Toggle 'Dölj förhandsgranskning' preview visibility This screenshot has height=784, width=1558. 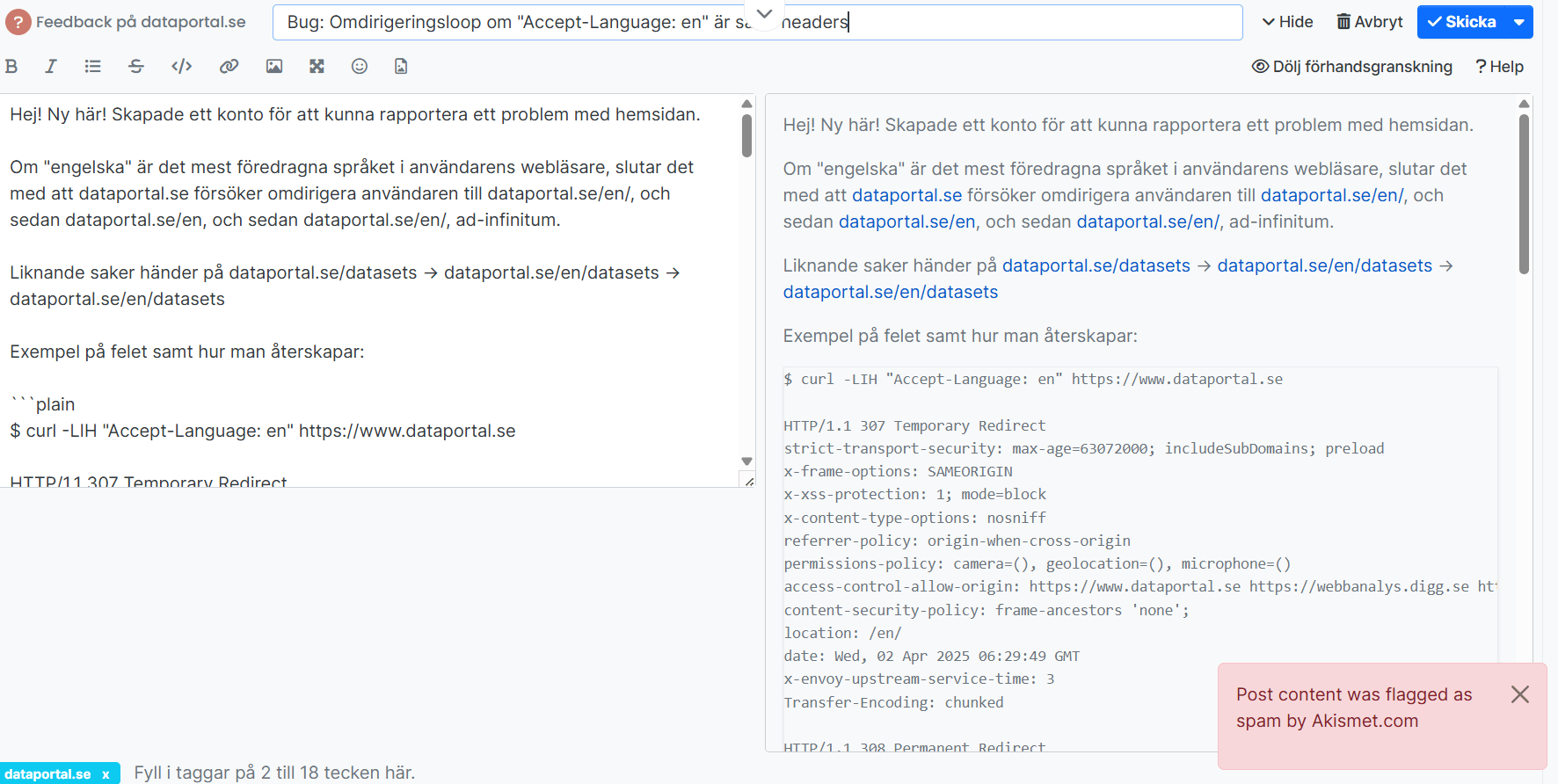tap(1352, 67)
